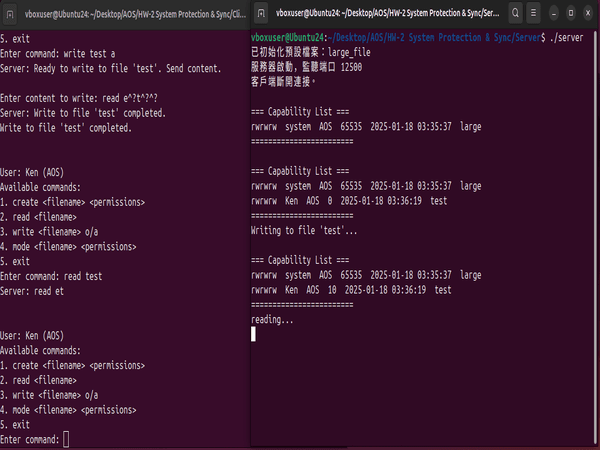The image size is (600, 450).
Task: Click the 'Server: read et' response line
Action: point(32,291)
